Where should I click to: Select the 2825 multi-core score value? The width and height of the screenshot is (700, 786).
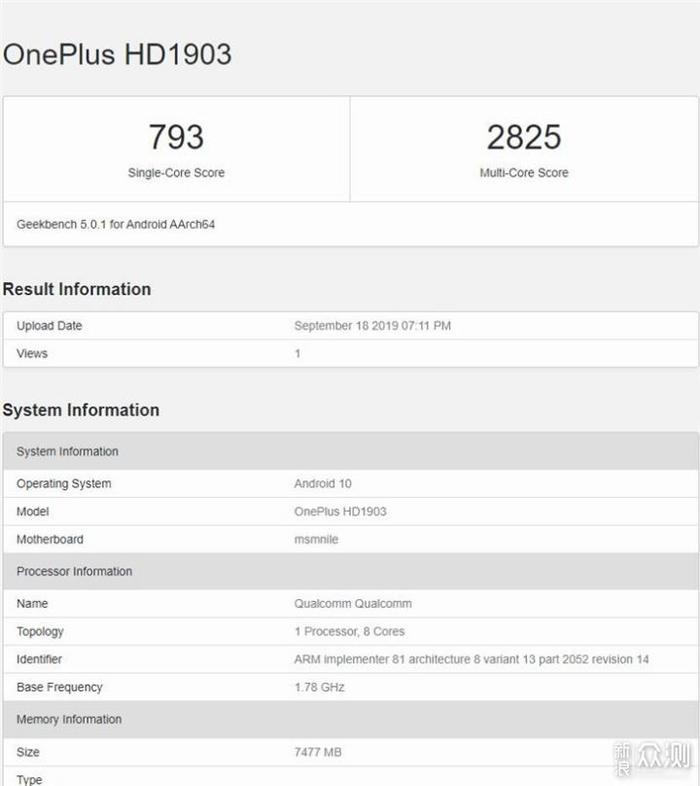pyautogui.click(x=524, y=137)
